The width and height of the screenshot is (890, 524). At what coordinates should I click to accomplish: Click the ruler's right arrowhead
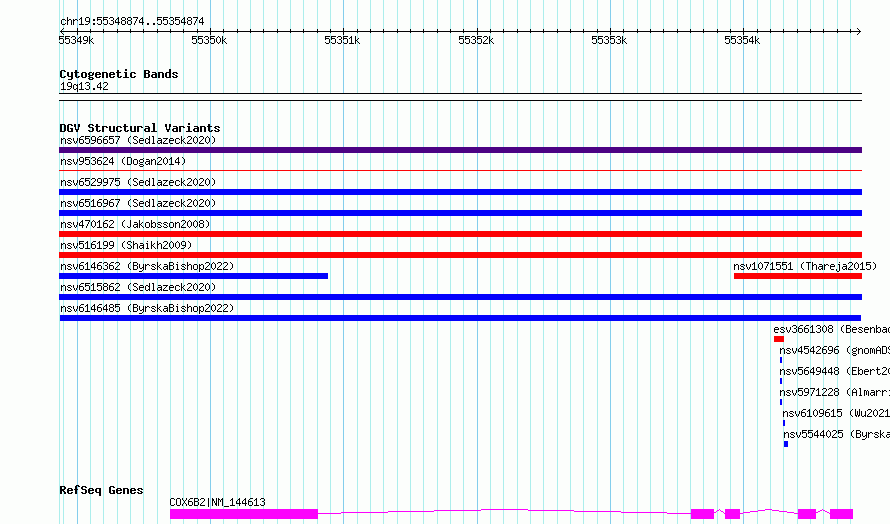(x=859, y=32)
